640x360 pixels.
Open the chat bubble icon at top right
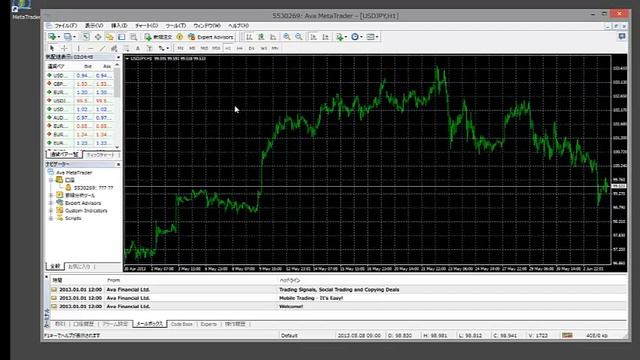(622, 37)
